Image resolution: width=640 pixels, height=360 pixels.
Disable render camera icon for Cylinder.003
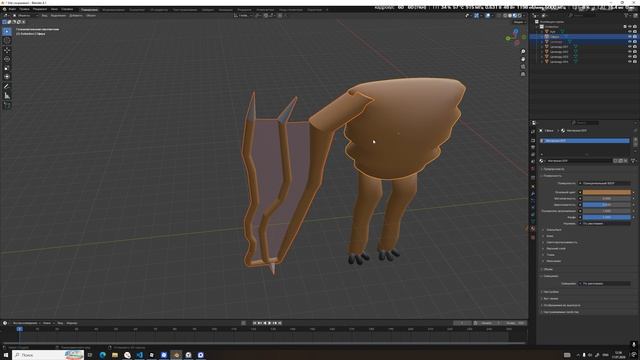(635, 57)
